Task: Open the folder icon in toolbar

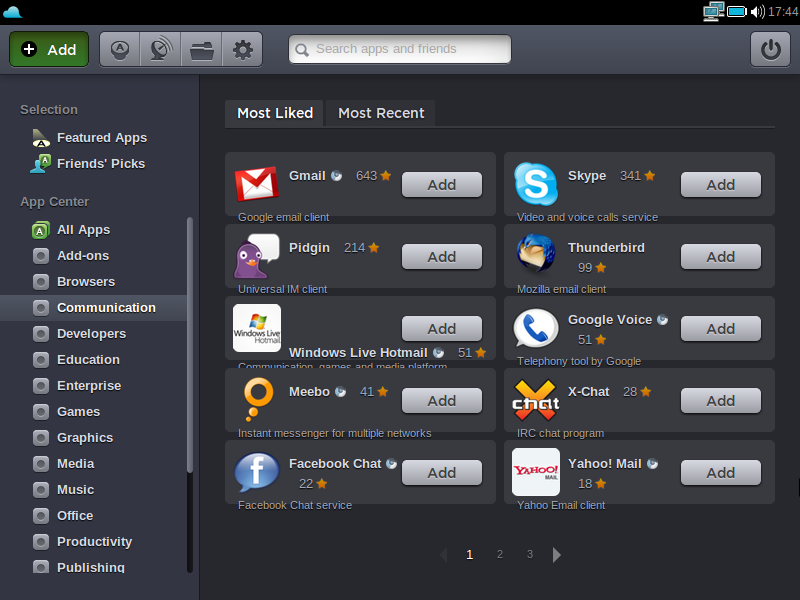Action: (x=202, y=49)
